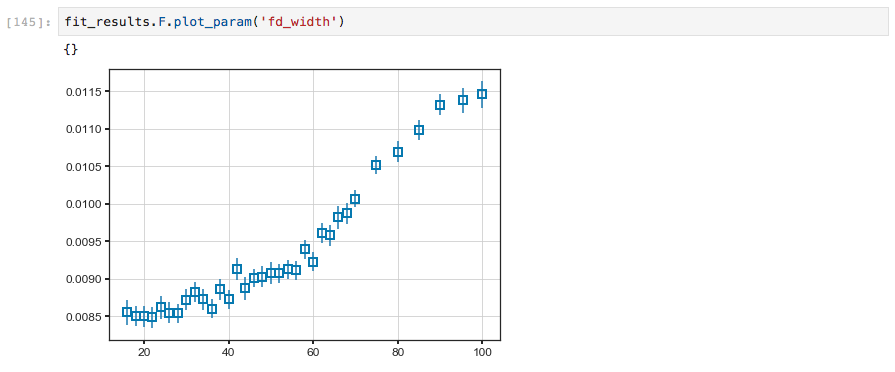
Task: Click the y-axis label 0.0085
Action: 83,317
